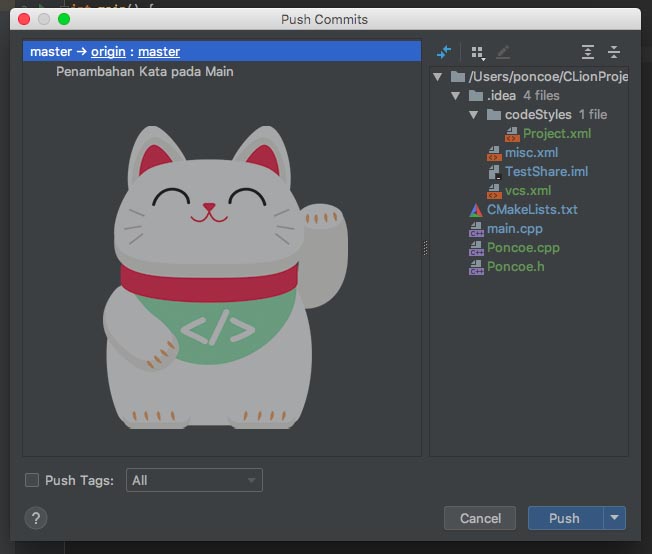Click the Poncoe.cpp C++ file icon

click(476, 248)
